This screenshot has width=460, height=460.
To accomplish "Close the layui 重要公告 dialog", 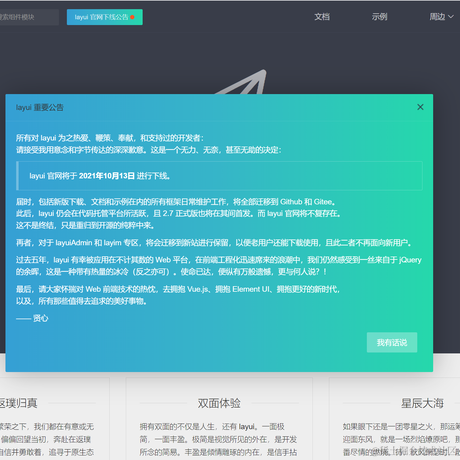I will click(420, 107).
